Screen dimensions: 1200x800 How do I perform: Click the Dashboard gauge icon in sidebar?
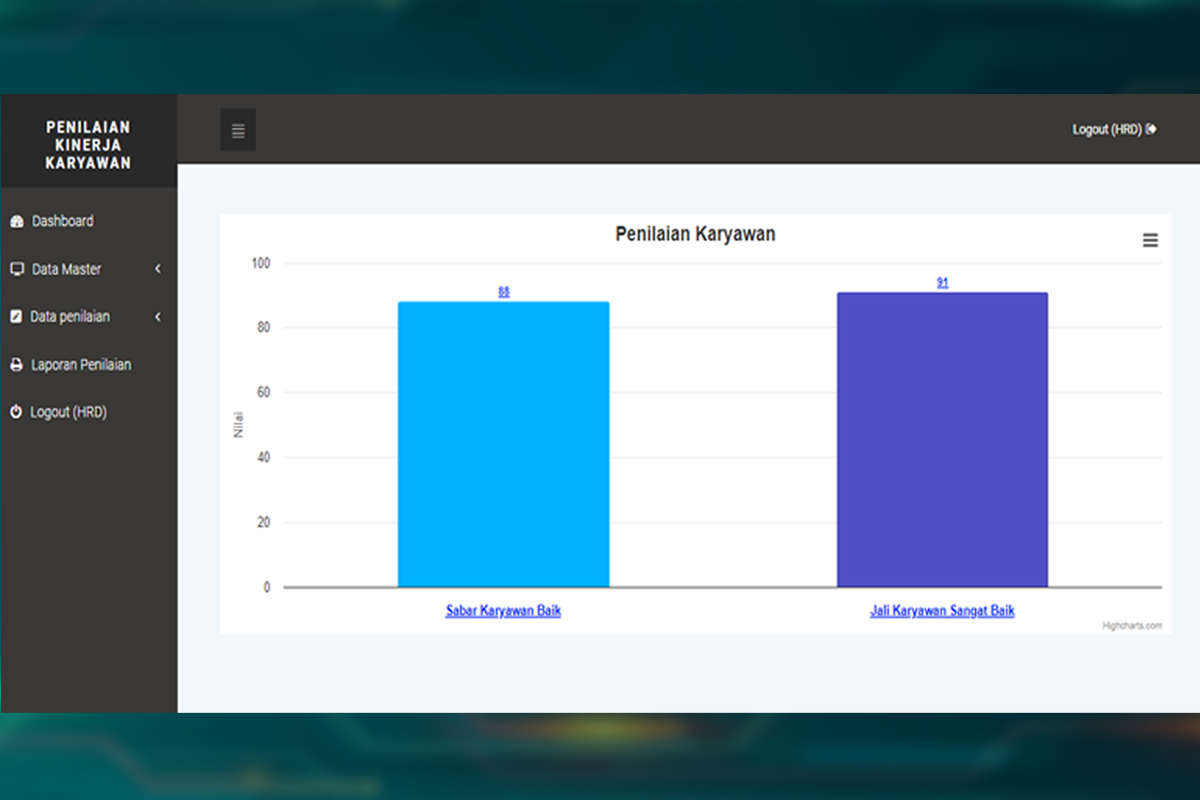(x=16, y=222)
